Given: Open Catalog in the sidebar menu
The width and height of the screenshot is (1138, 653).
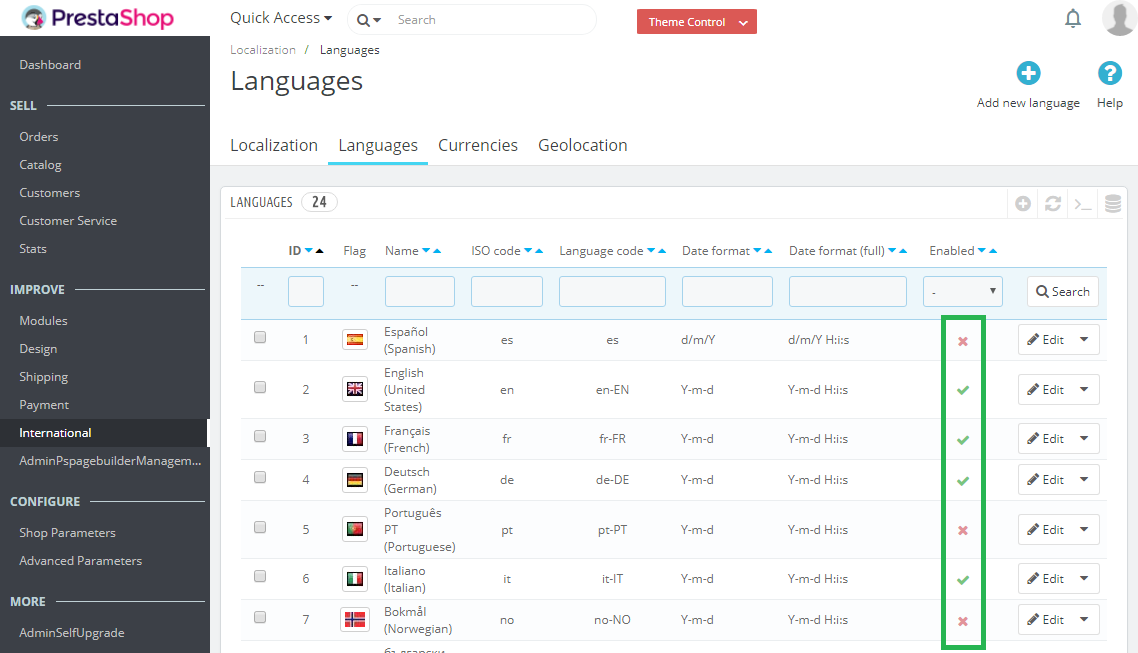Looking at the screenshot, I should (x=41, y=165).
